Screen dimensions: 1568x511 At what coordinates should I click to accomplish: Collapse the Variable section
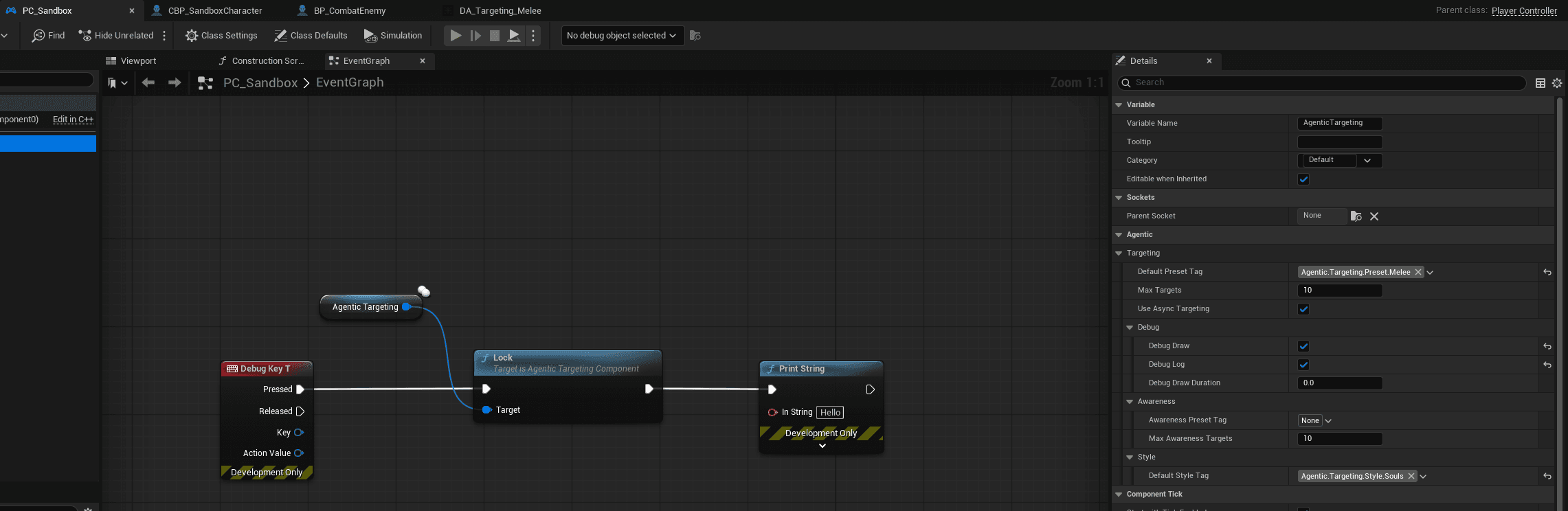click(x=1119, y=105)
